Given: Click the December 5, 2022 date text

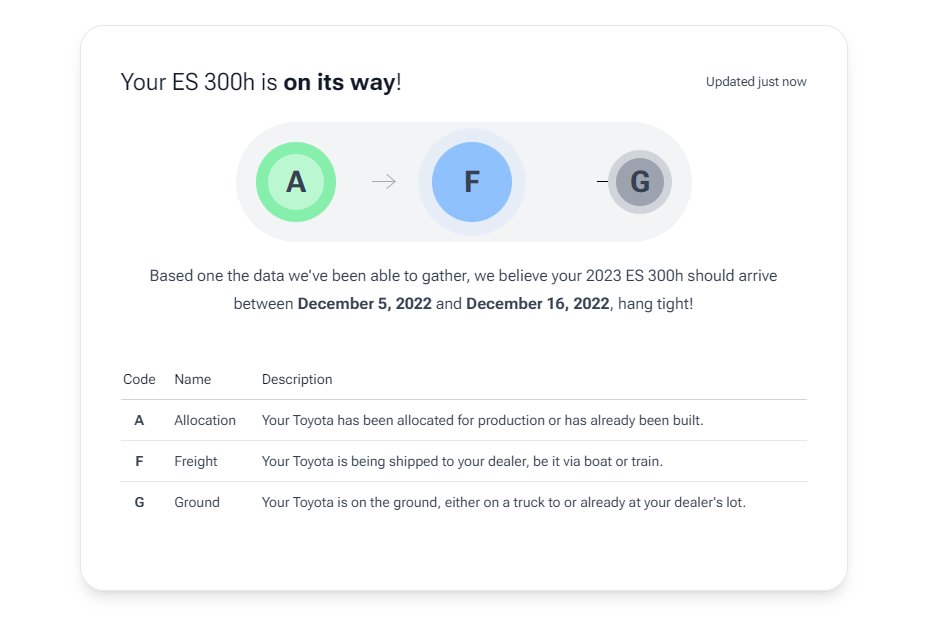Looking at the screenshot, I should click(x=365, y=303).
